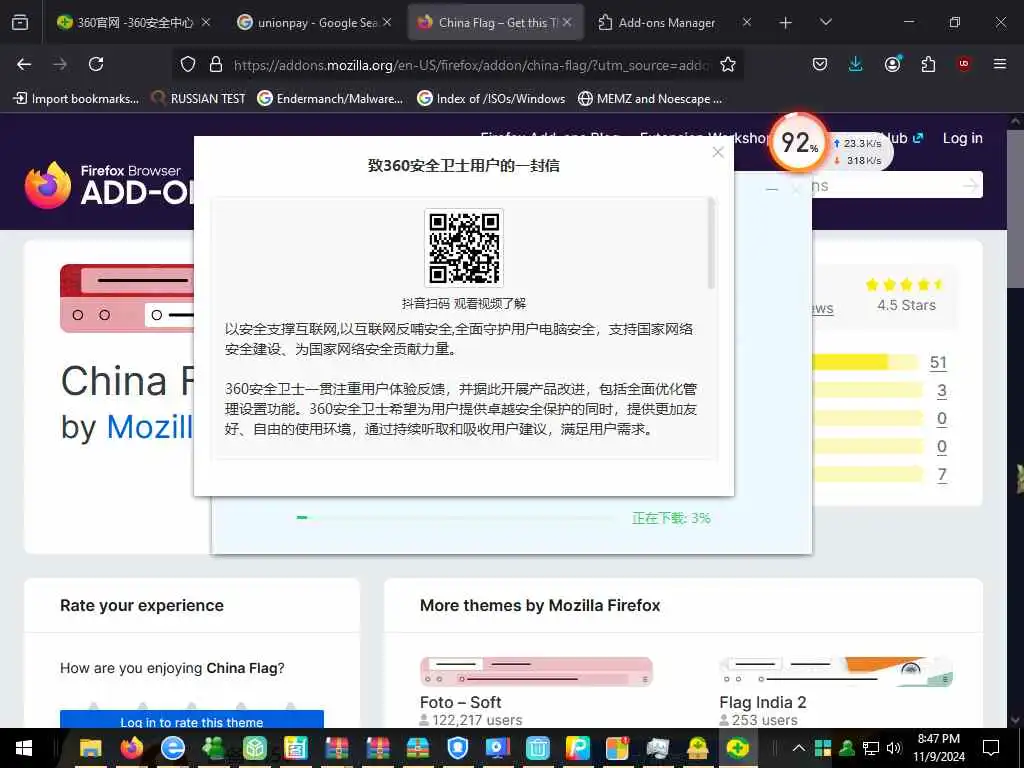Open the Foto – Soft theme preview
The image size is (1024, 768).
click(x=536, y=672)
